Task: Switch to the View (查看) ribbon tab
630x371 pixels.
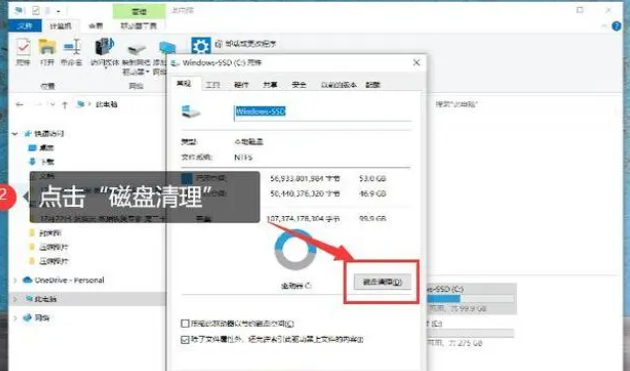Action: coord(96,26)
